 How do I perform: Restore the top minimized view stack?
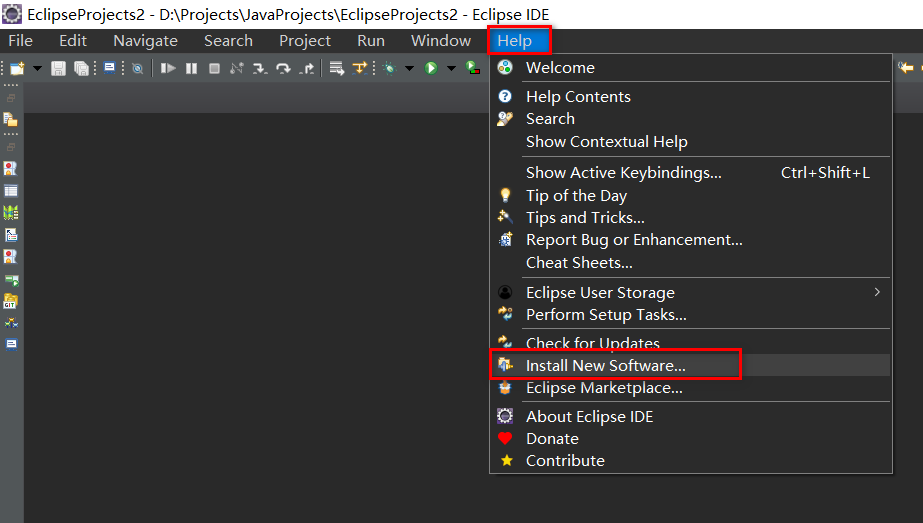tap(11, 98)
